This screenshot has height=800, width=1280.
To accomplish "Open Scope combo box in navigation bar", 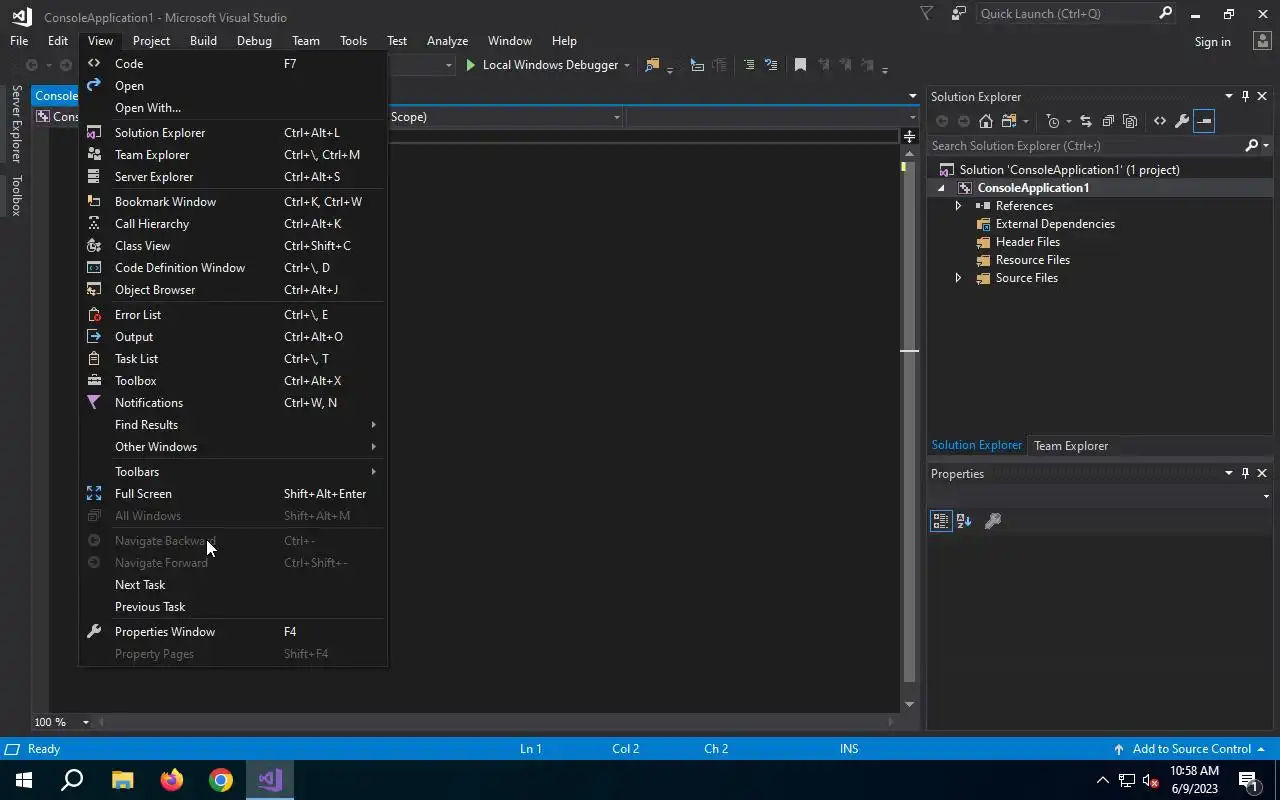I will 505,117.
